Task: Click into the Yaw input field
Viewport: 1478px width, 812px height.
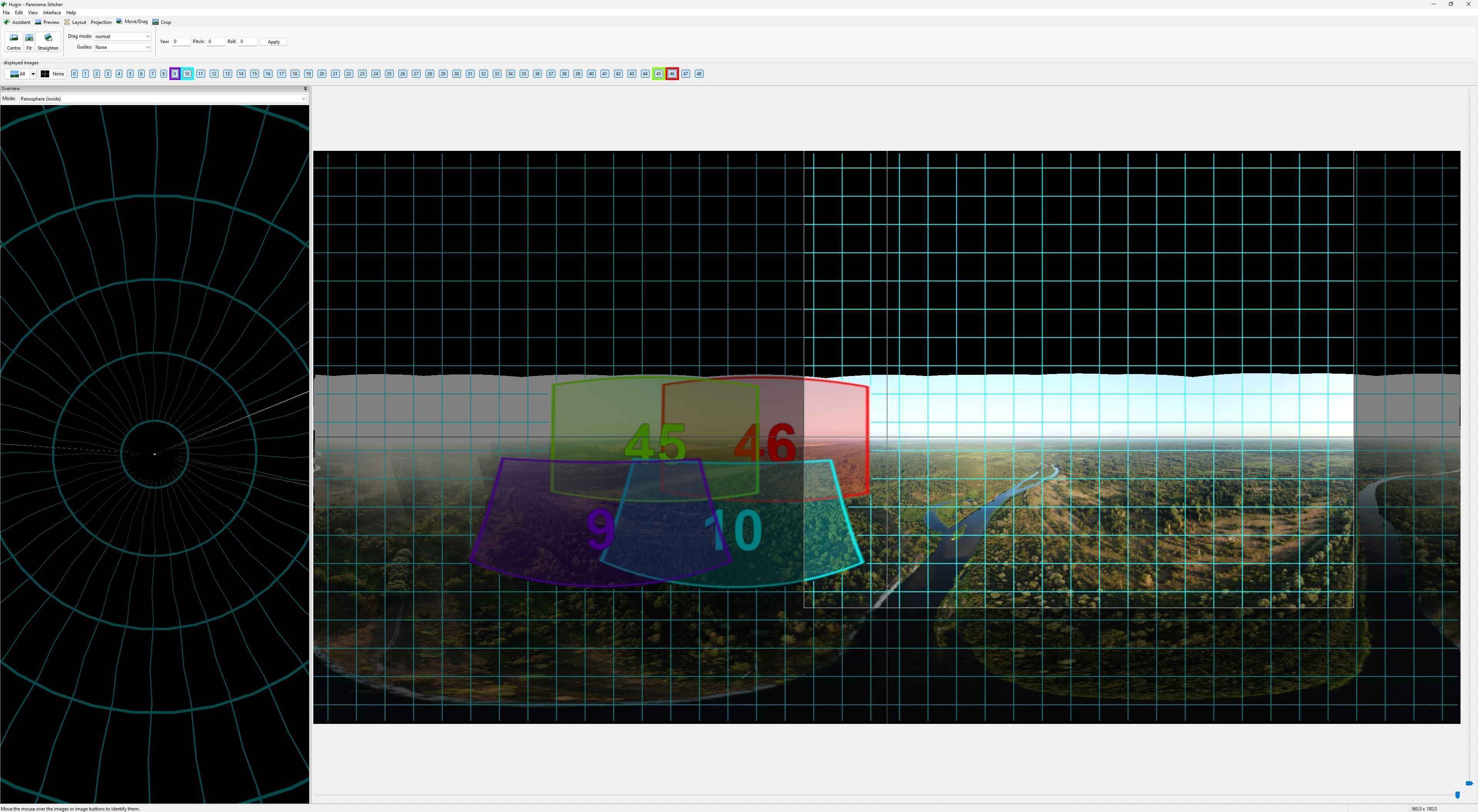Action: (x=181, y=42)
